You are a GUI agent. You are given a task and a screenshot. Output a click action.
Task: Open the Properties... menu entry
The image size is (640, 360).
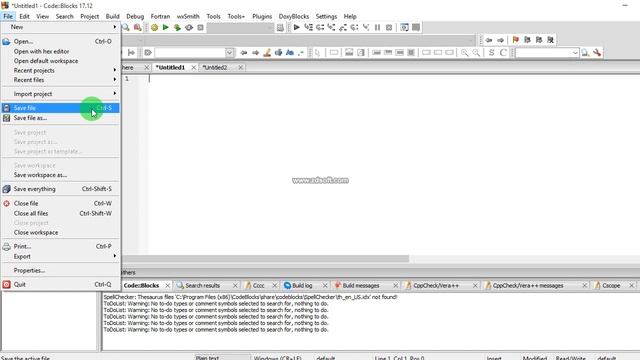60,271
